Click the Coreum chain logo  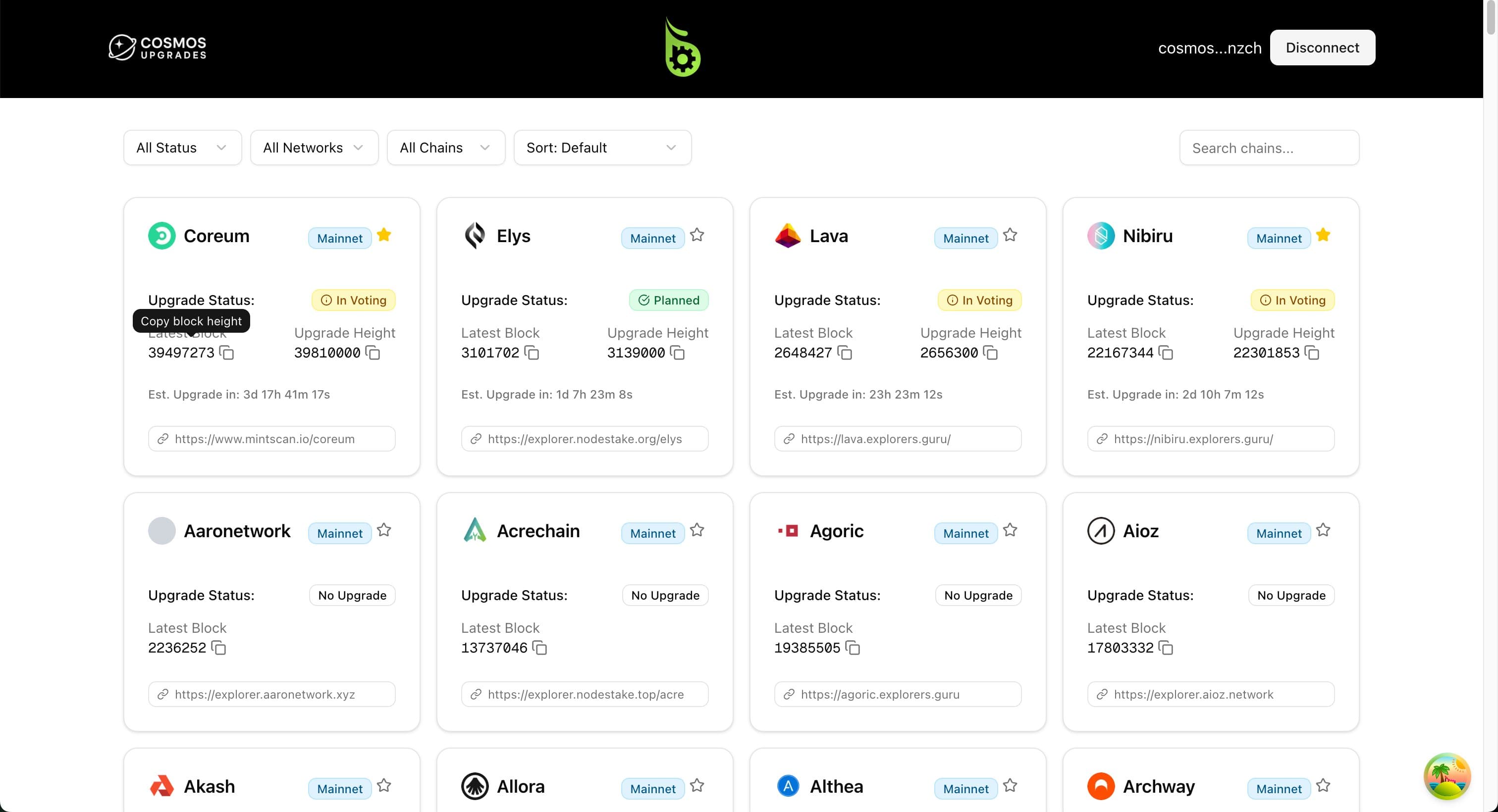(x=161, y=236)
